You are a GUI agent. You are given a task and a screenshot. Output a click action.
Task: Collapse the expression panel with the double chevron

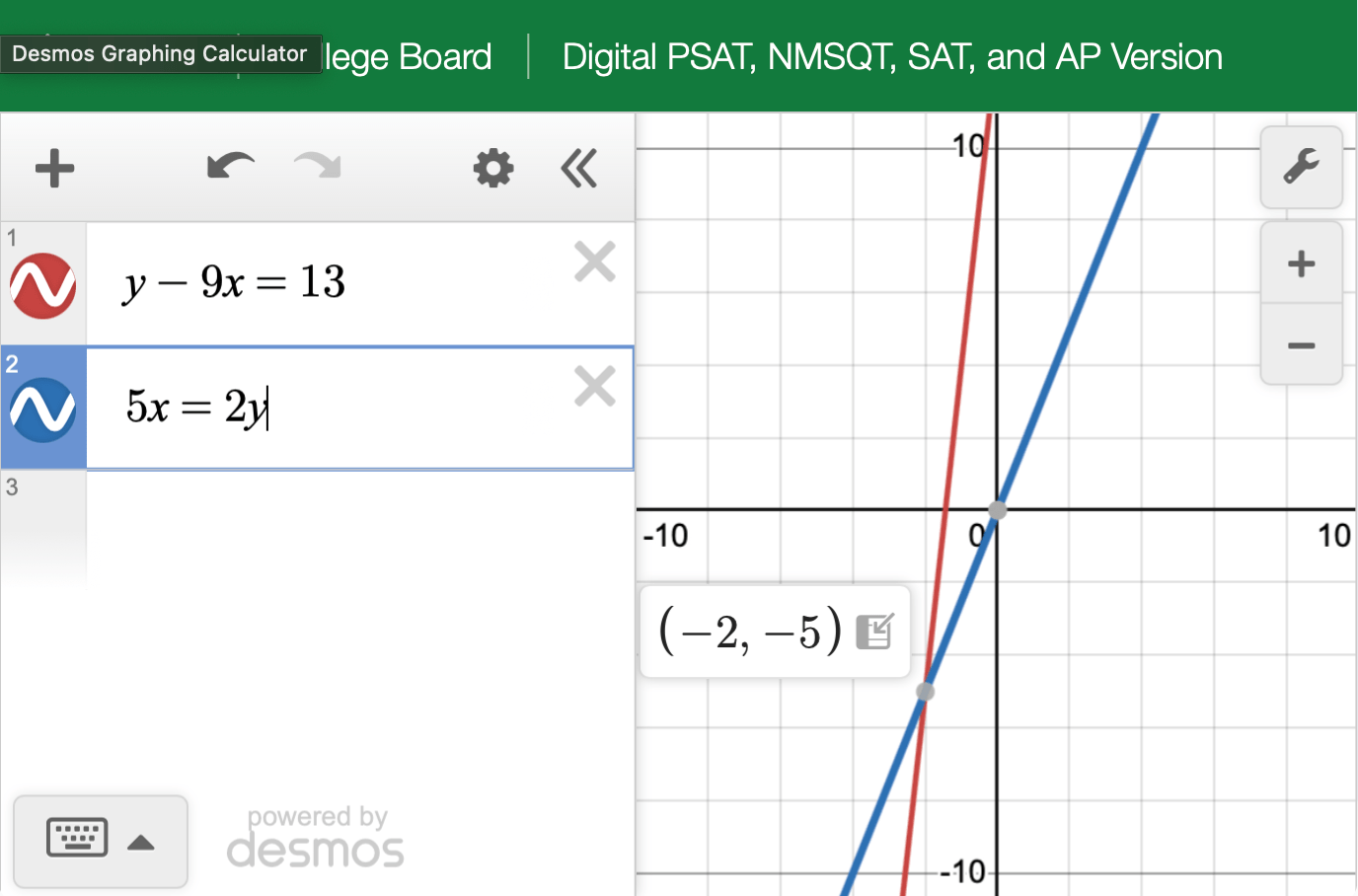(x=579, y=167)
